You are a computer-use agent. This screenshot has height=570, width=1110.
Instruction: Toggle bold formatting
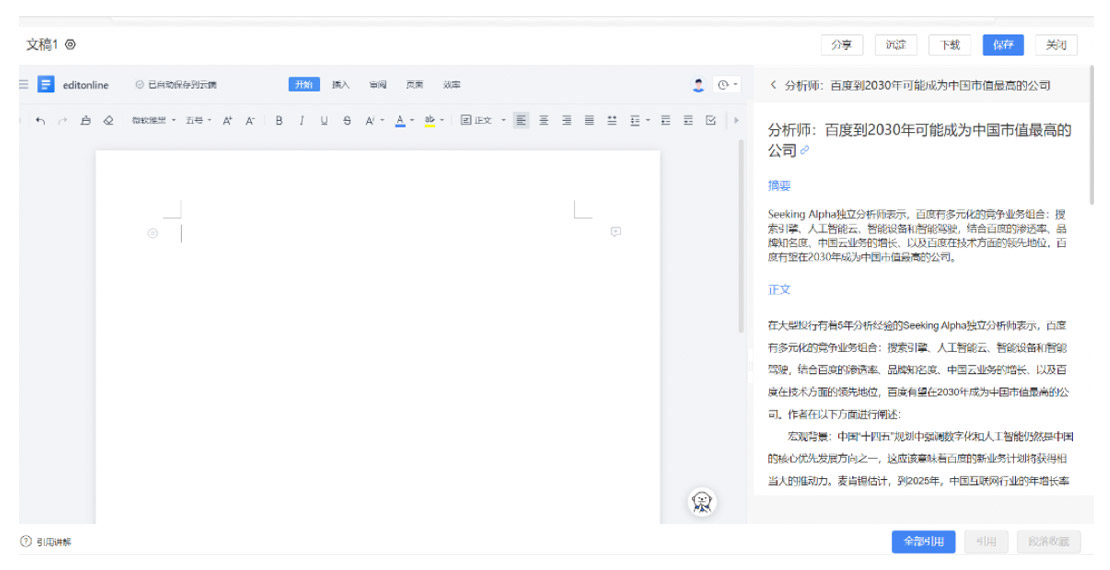click(279, 121)
